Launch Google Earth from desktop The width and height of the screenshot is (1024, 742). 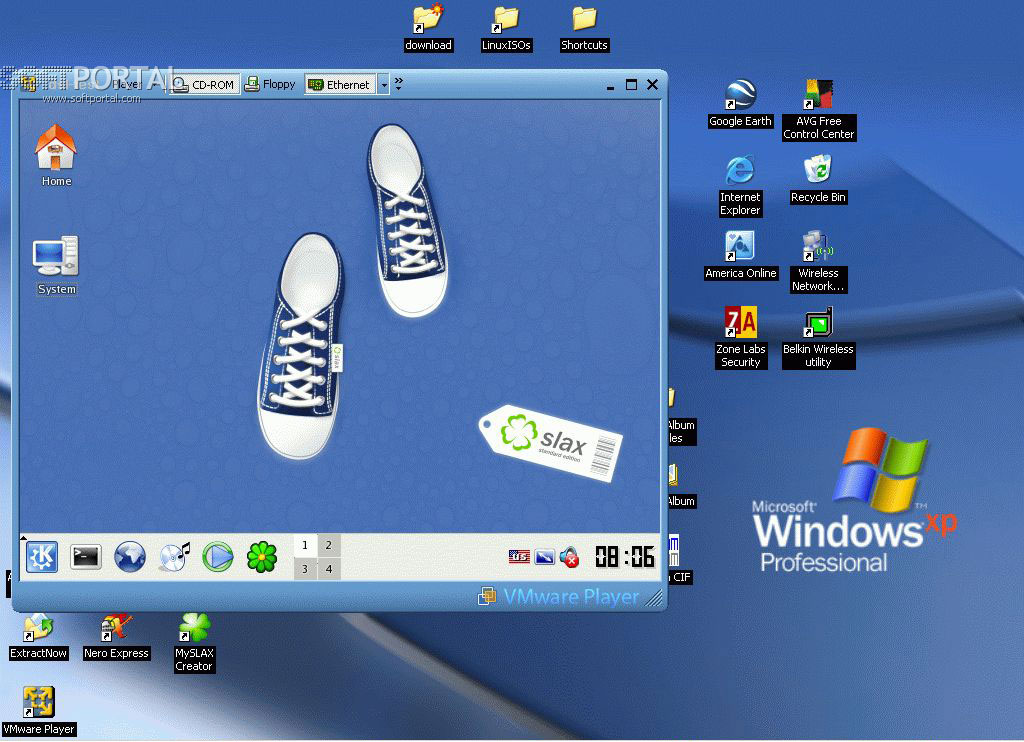(x=741, y=103)
